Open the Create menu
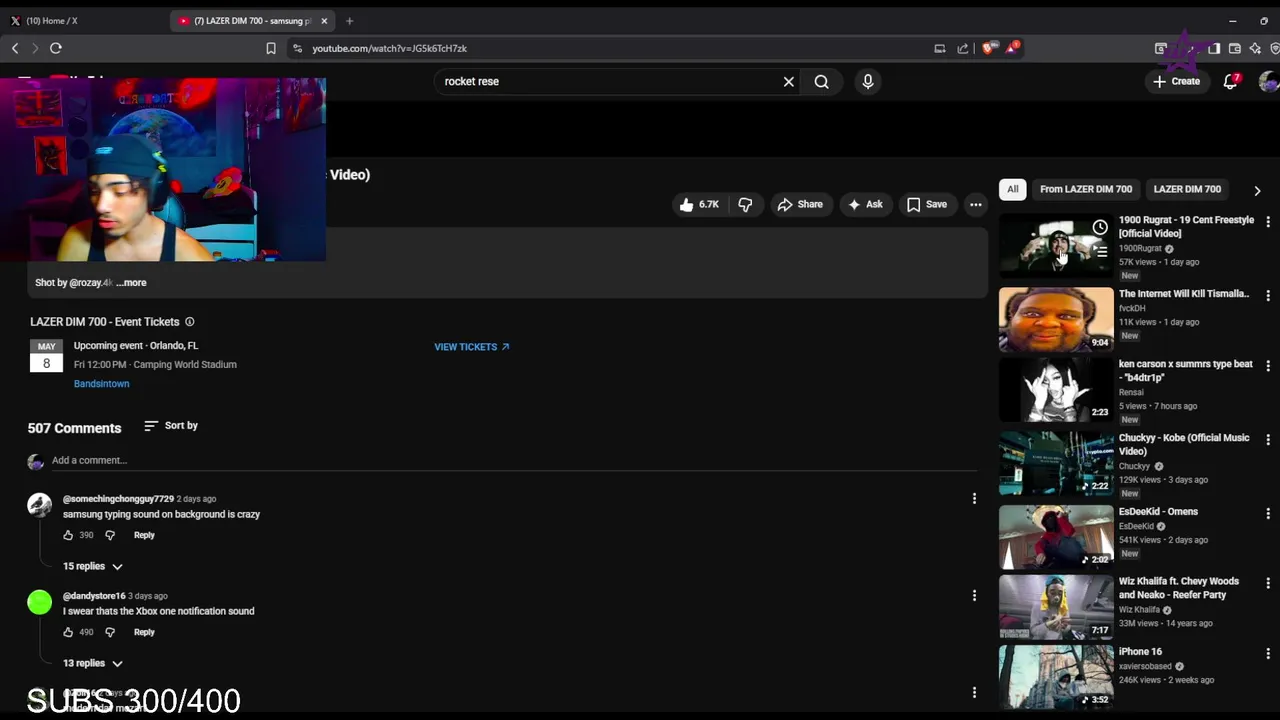Viewport: 1280px width, 720px height. tap(1176, 82)
